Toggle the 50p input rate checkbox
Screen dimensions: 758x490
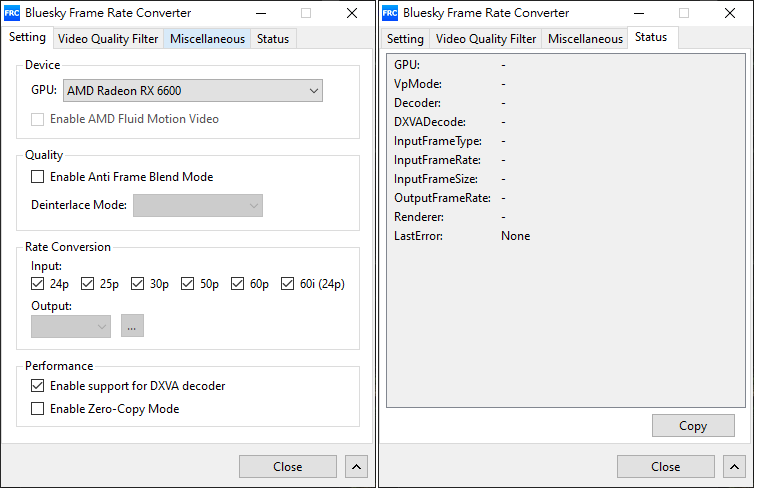(188, 284)
